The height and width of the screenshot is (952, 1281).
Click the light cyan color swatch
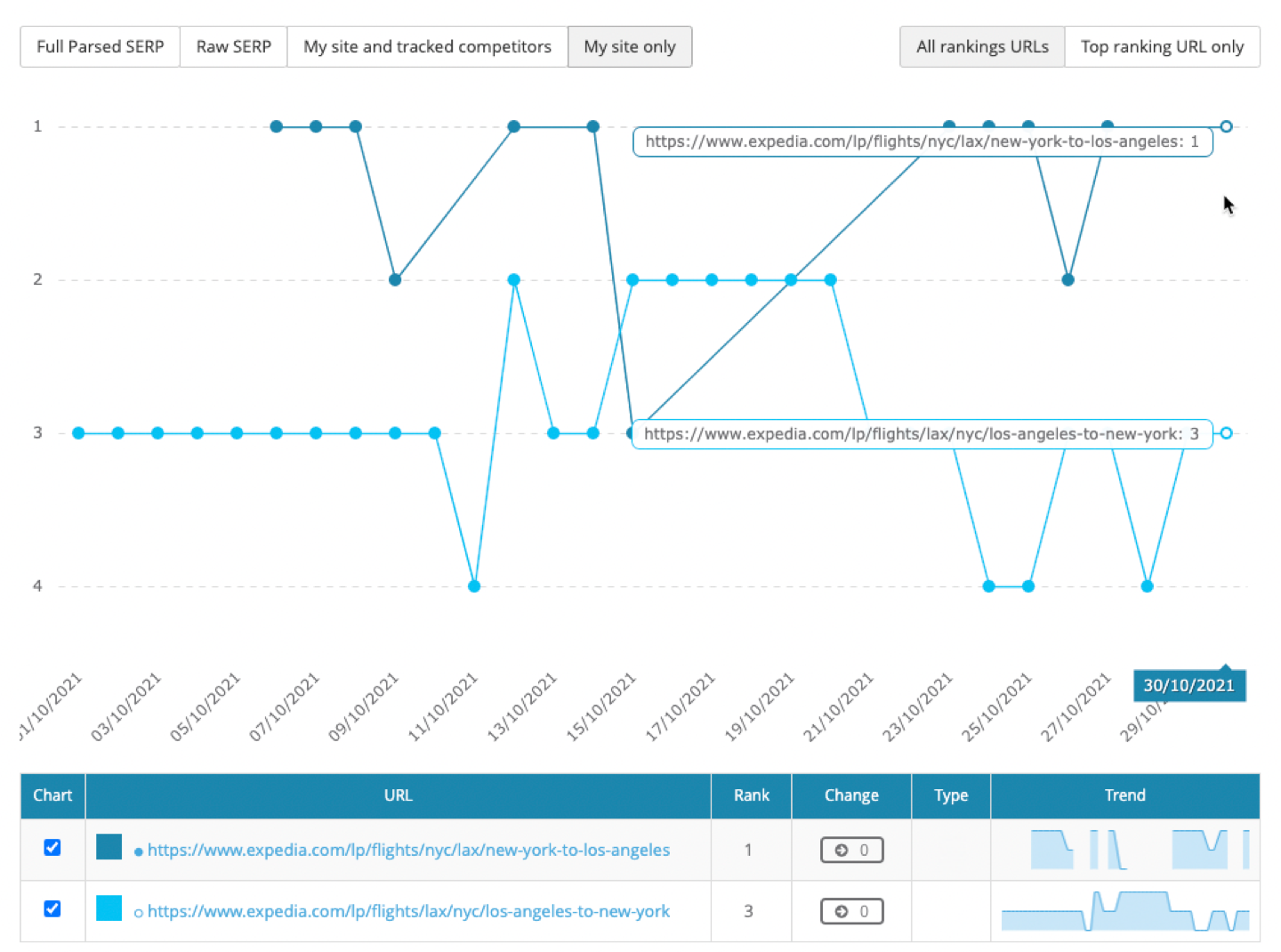pos(109,908)
